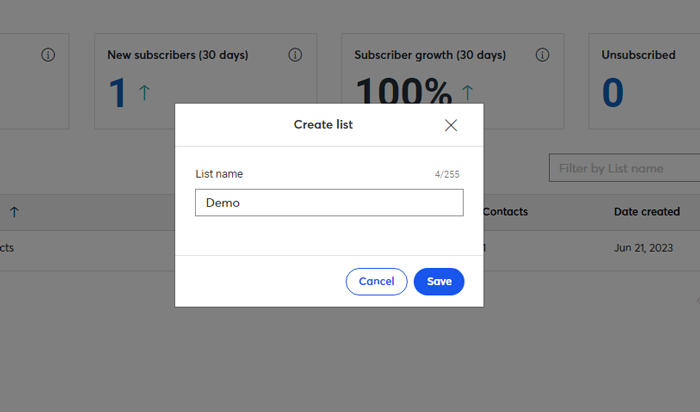Click the info icon on Subscriber growth card

(542, 55)
